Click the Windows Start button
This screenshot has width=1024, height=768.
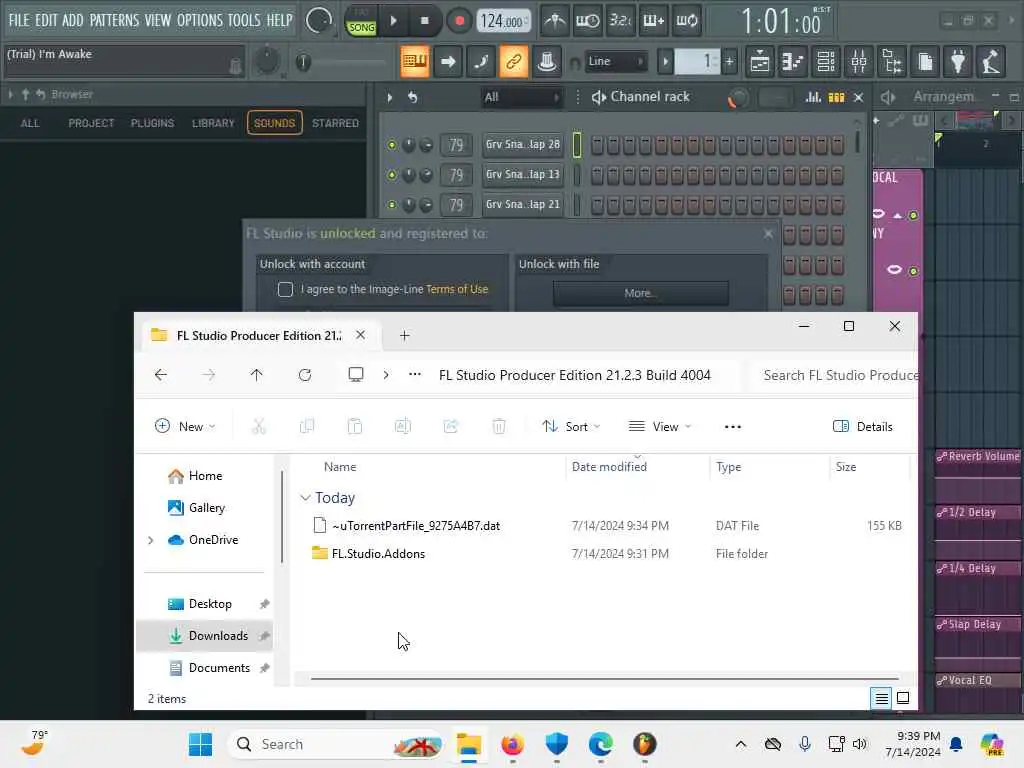pyautogui.click(x=200, y=744)
